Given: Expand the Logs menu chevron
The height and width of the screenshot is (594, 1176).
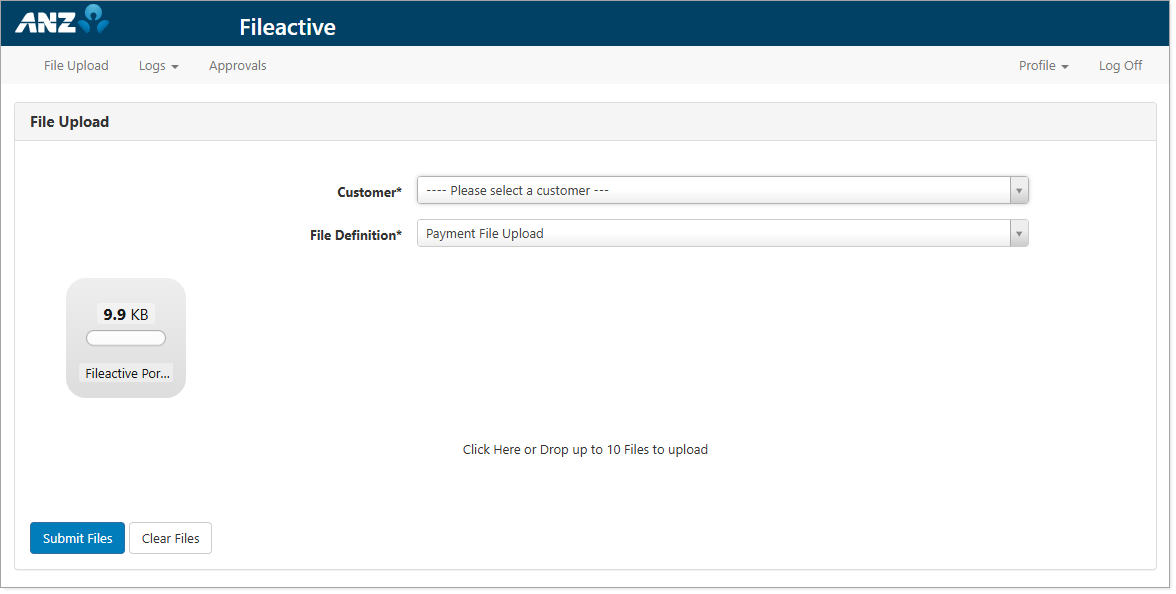Looking at the screenshot, I should (x=175, y=66).
